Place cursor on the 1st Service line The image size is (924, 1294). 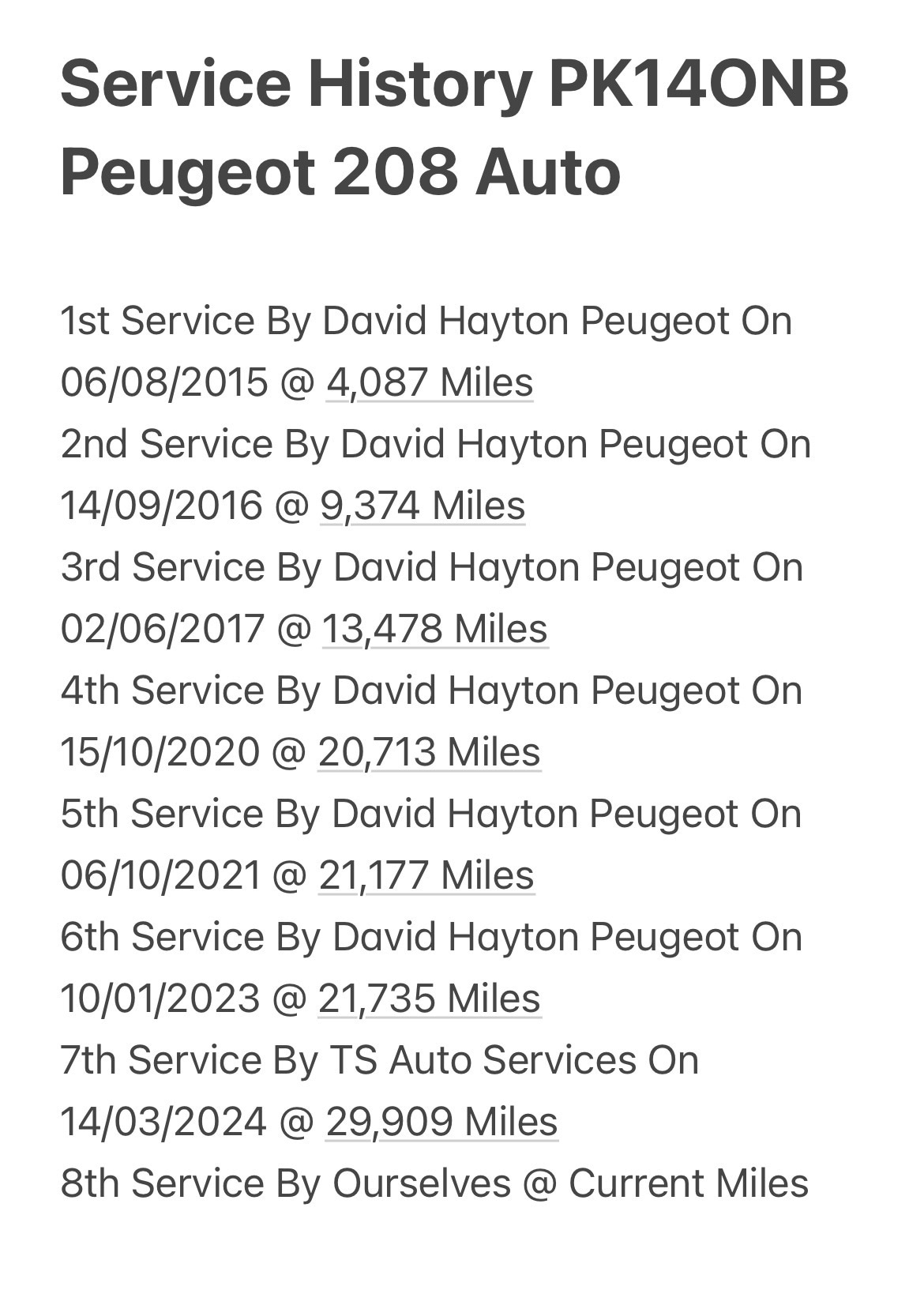426,322
